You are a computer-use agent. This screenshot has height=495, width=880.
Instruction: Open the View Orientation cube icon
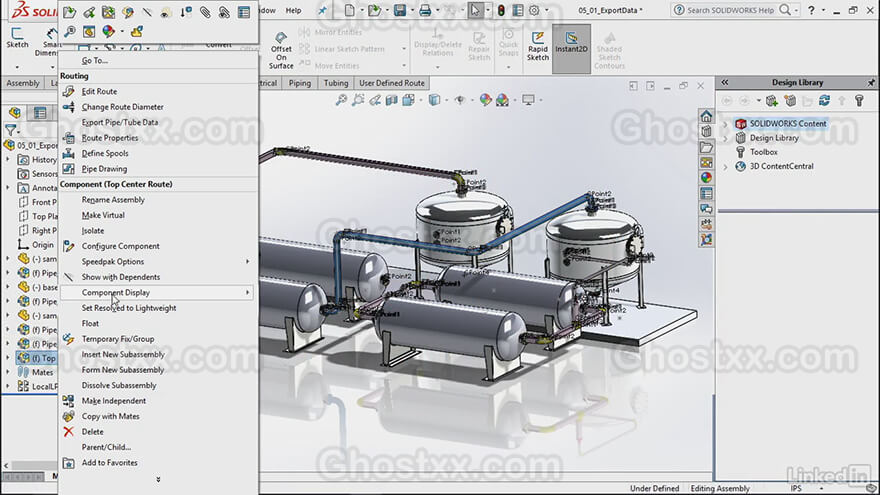point(409,100)
